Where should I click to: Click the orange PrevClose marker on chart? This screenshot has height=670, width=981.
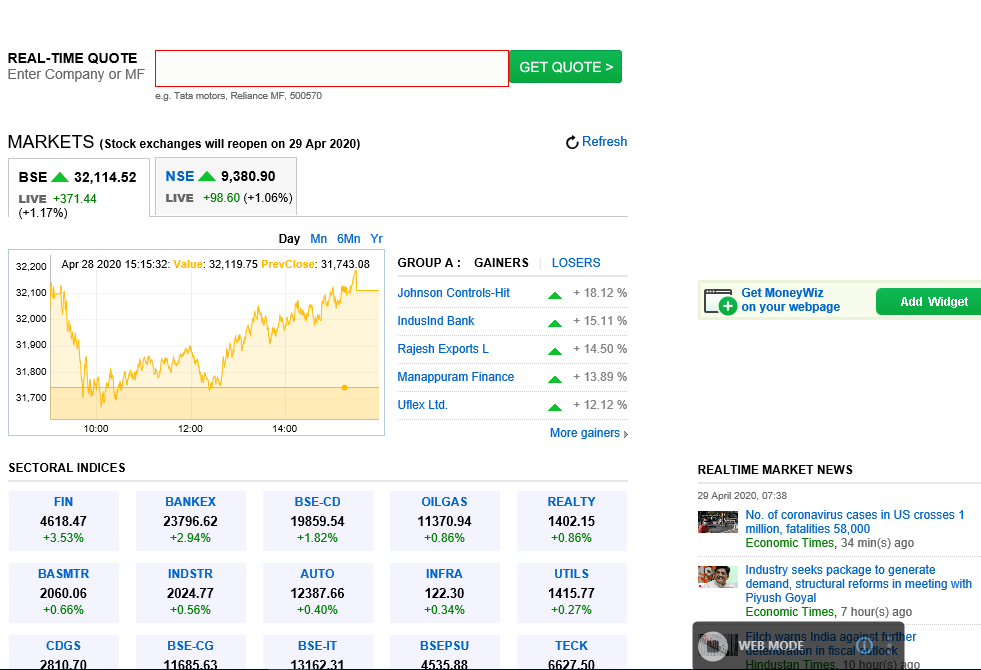[x=344, y=388]
